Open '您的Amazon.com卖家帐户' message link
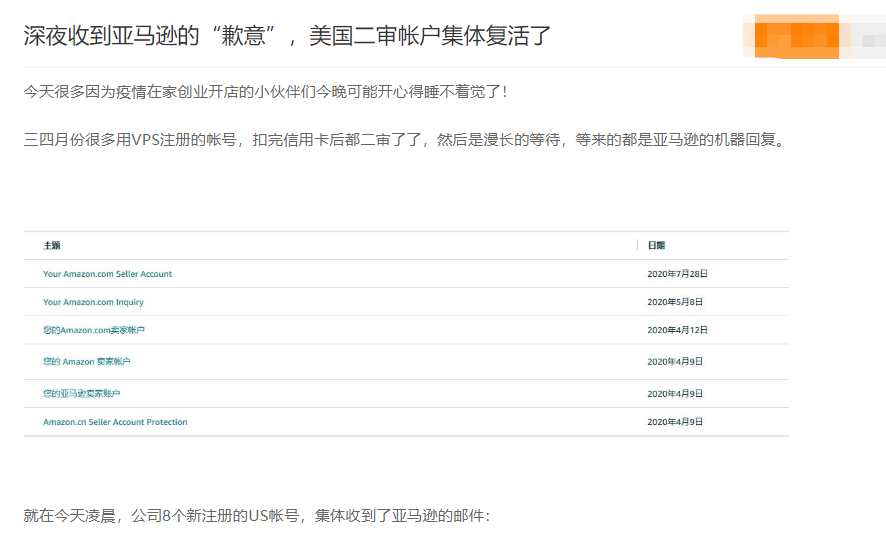 coord(94,330)
